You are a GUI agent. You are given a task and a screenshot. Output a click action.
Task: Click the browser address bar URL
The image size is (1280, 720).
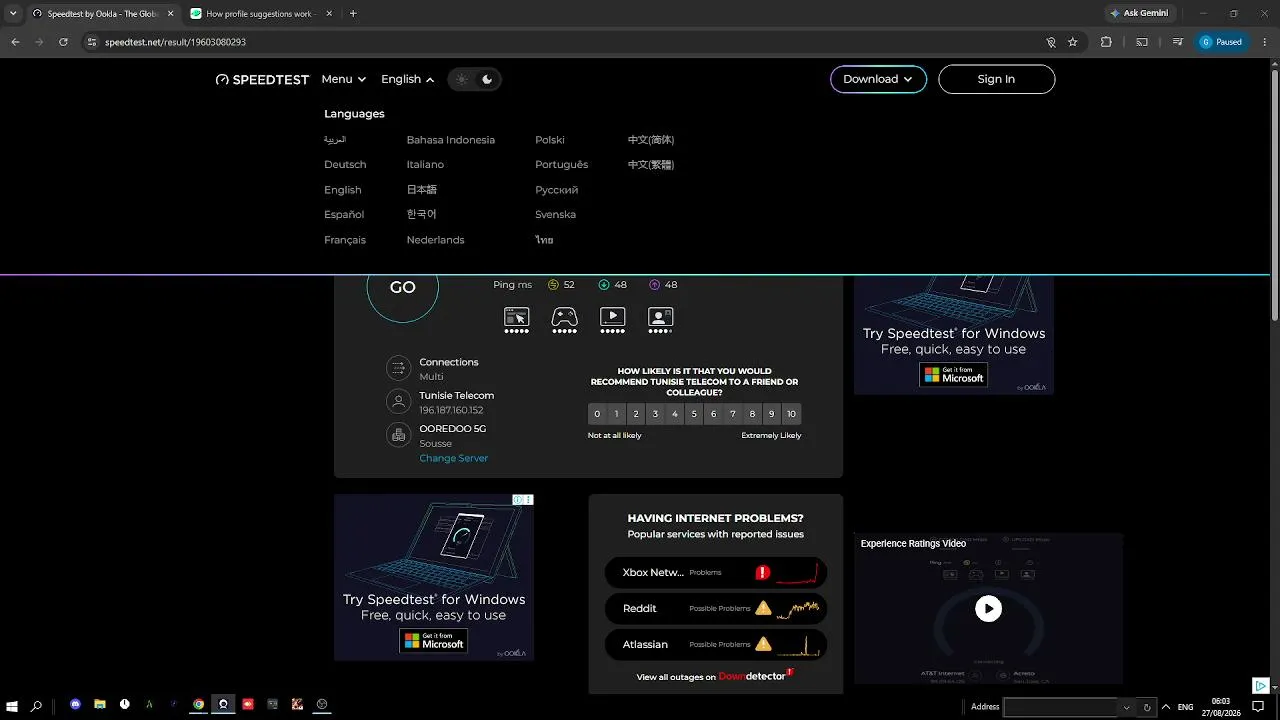(175, 42)
